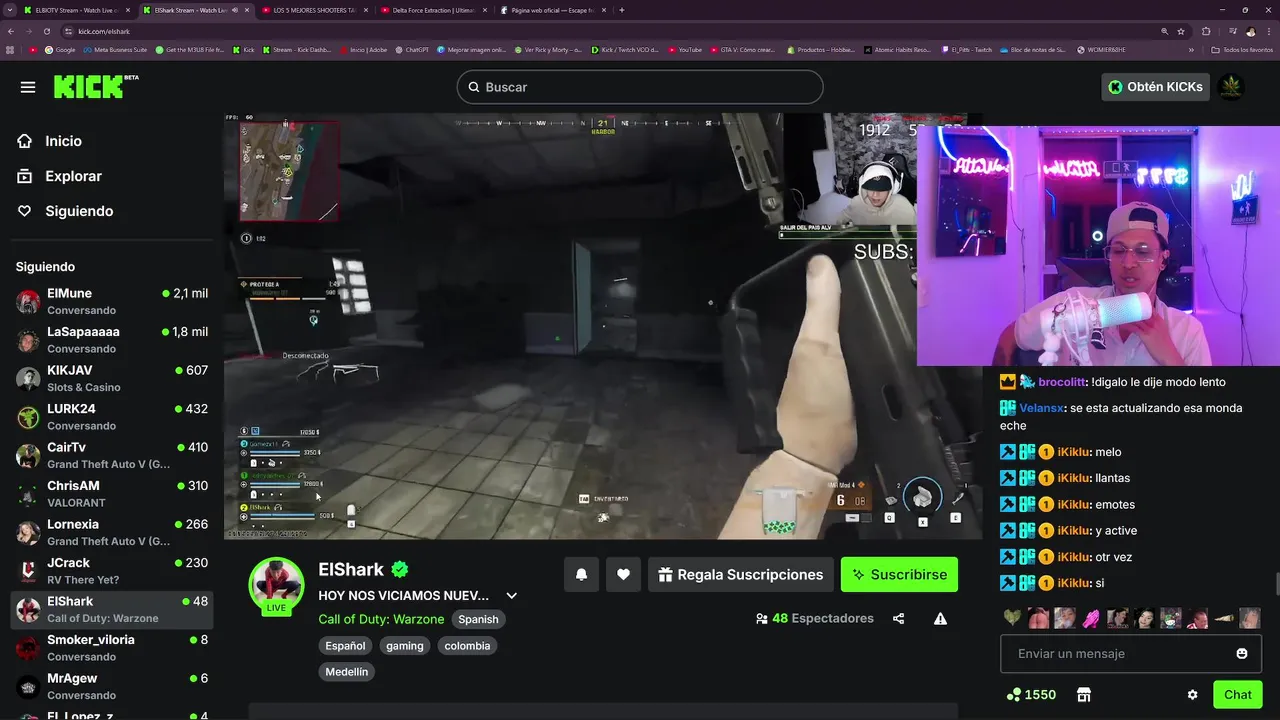Open the Meta Business Suite bookmark
Image resolution: width=1280 pixels, height=720 pixels.
pos(115,49)
